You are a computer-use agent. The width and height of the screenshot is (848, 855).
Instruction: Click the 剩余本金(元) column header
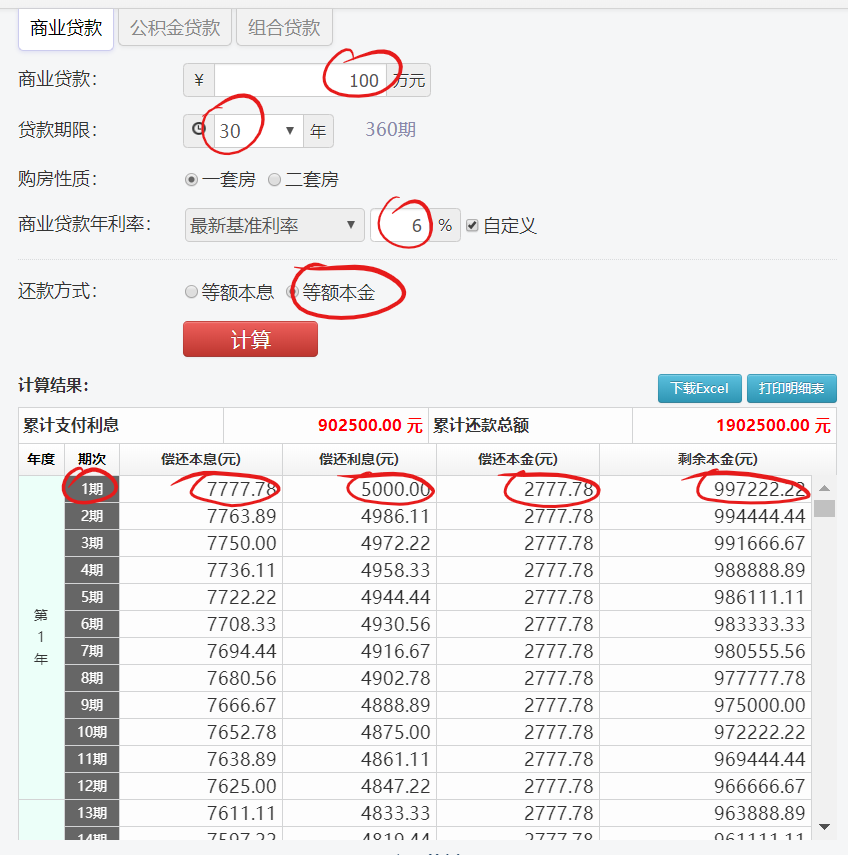(x=718, y=459)
